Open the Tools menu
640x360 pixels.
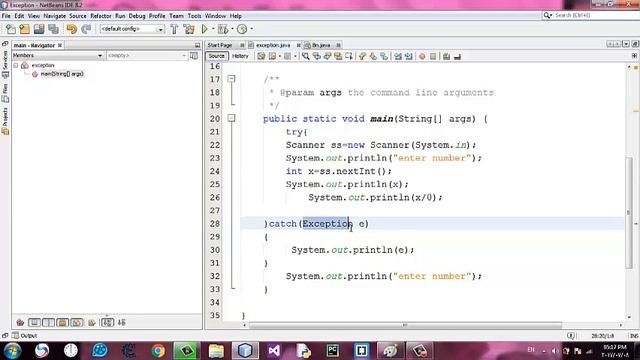tap(194, 16)
